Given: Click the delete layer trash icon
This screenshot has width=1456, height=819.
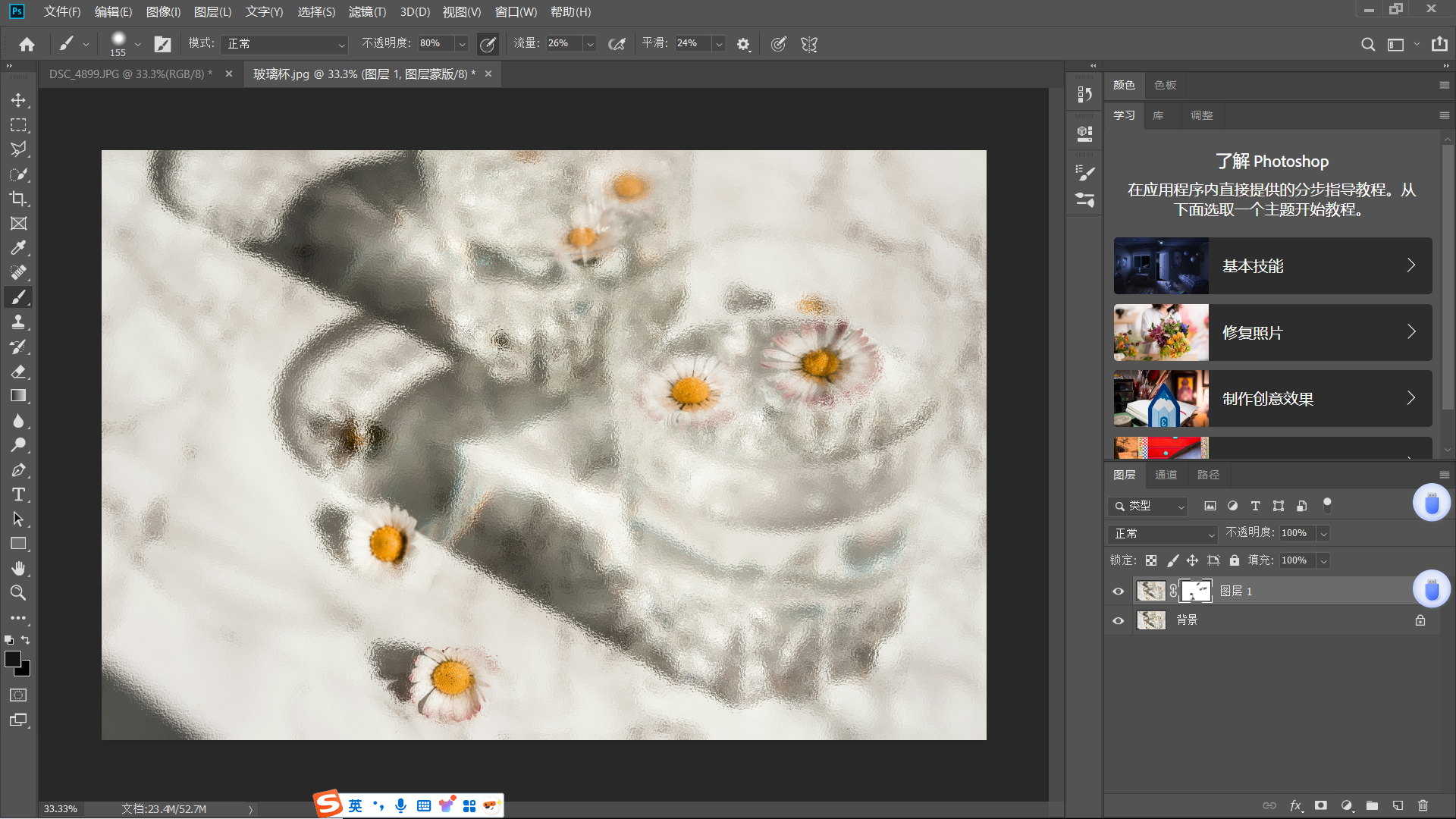Looking at the screenshot, I should (1423, 805).
